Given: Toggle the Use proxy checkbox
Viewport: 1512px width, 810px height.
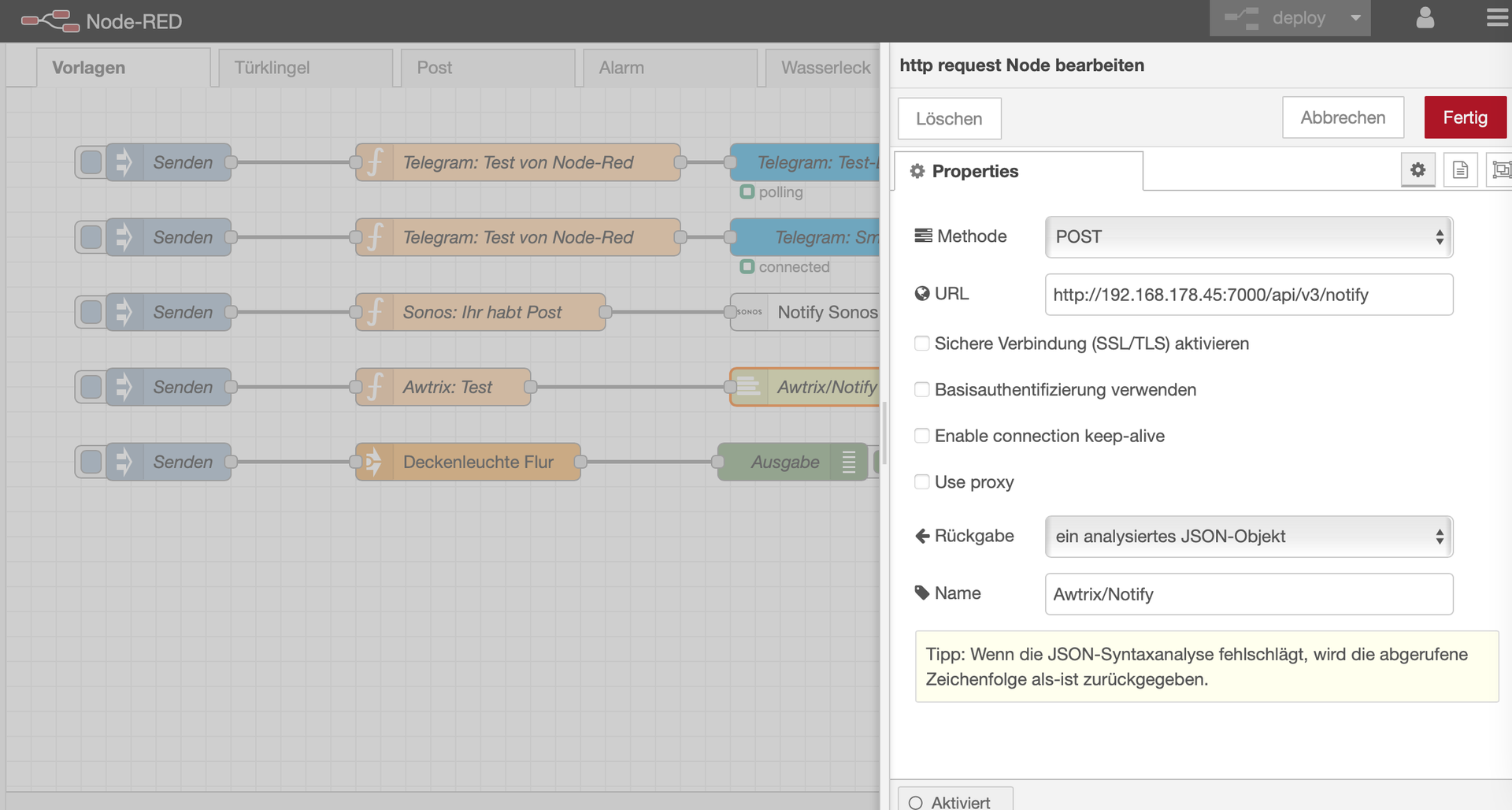Looking at the screenshot, I should (921, 482).
